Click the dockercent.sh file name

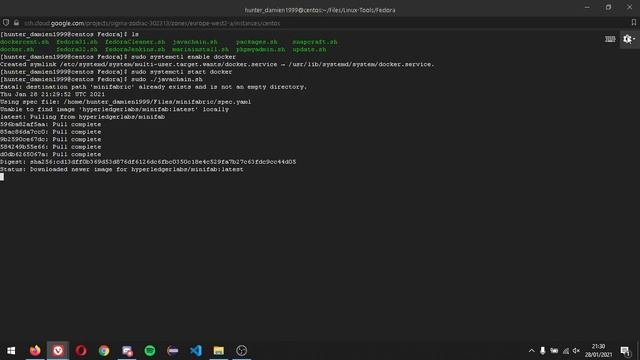(24, 42)
